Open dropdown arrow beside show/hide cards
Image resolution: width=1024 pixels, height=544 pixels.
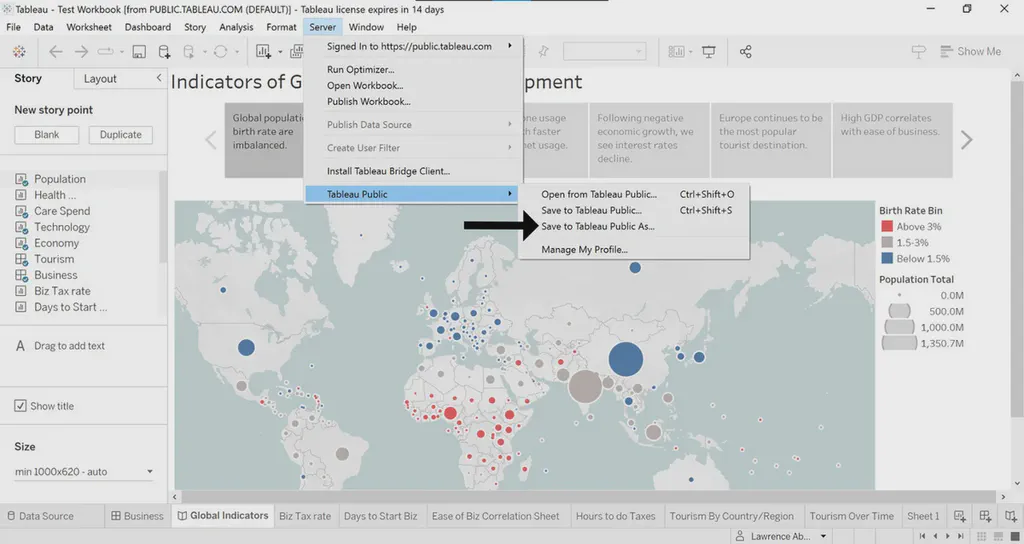pos(690,52)
